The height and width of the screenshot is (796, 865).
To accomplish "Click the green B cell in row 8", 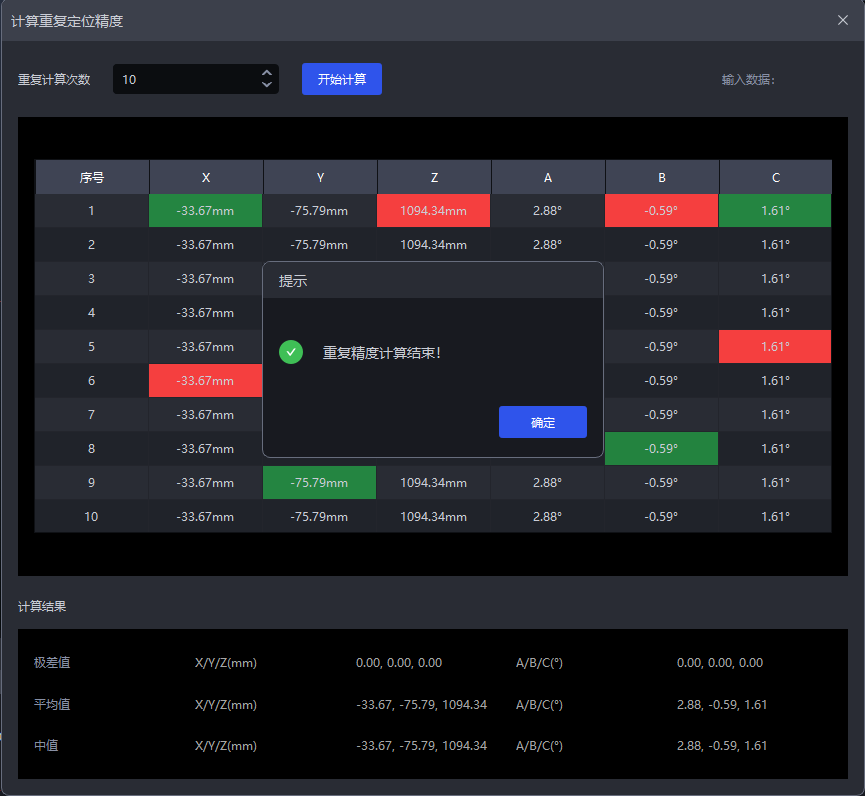I will [661, 449].
